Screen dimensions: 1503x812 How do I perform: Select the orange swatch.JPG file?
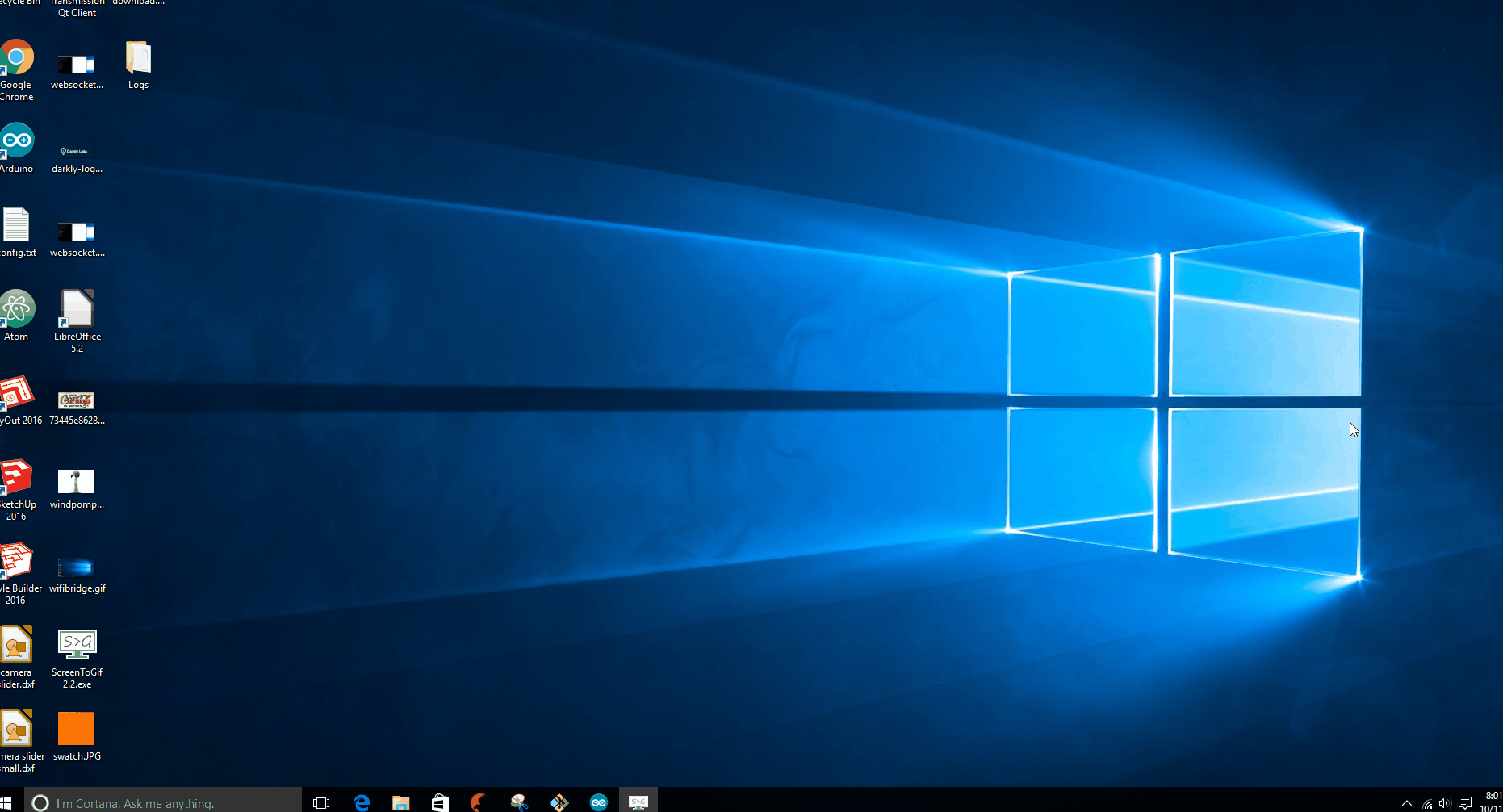point(77,736)
